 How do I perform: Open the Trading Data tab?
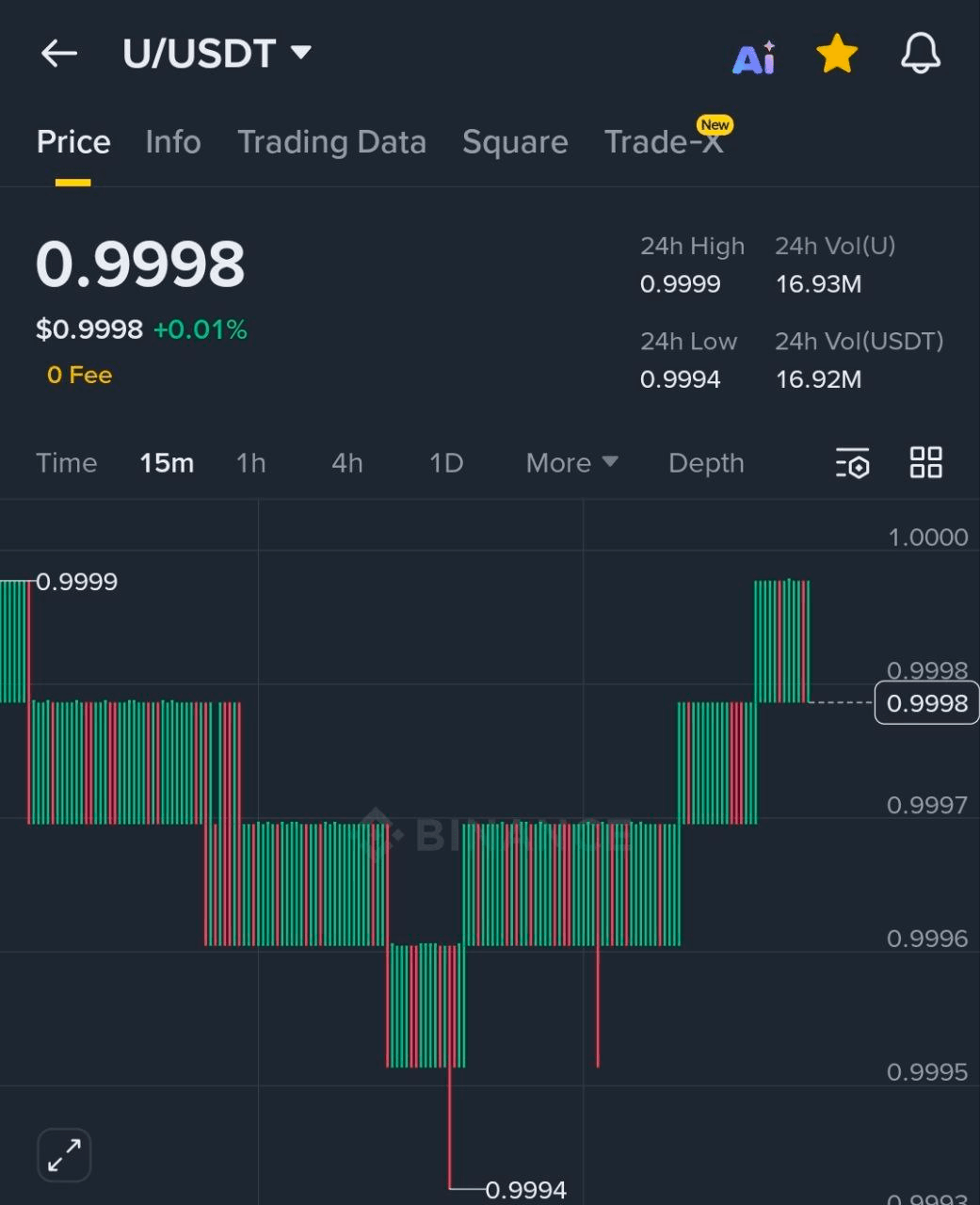tap(332, 142)
